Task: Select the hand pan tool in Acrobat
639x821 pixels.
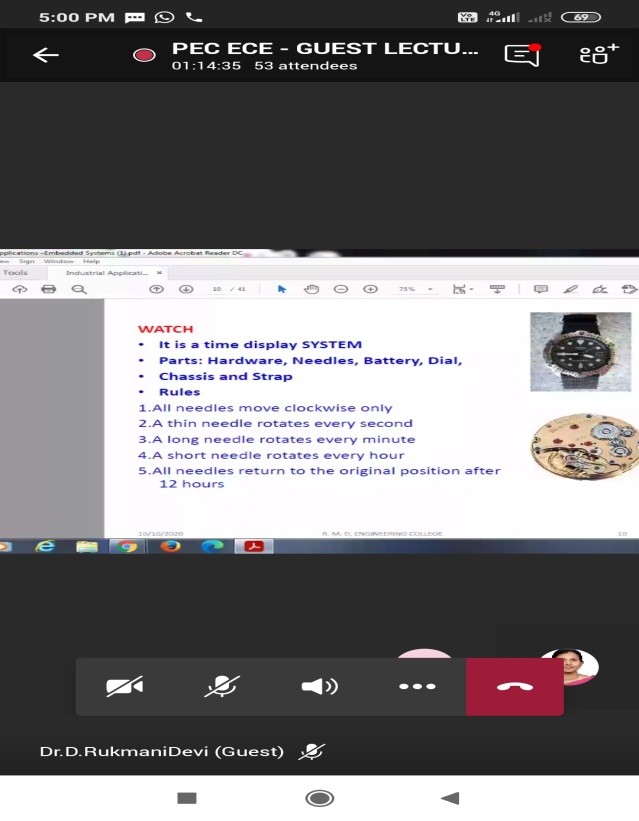Action: click(311, 289)
